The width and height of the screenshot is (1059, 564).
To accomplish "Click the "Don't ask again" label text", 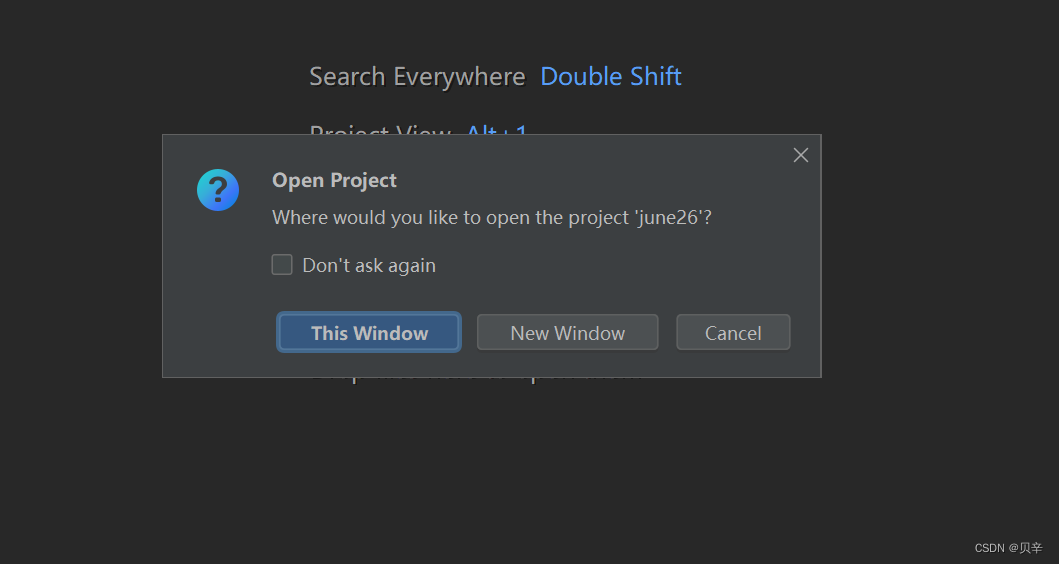I will click(x=369, y=265).
